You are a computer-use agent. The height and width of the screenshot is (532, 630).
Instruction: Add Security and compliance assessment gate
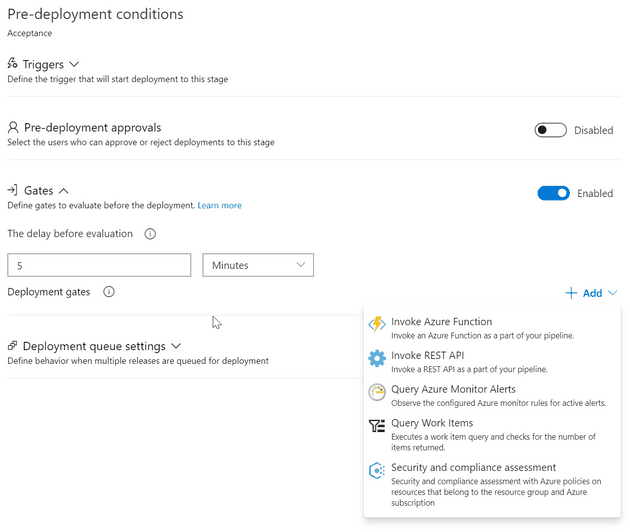pos(492,484)
